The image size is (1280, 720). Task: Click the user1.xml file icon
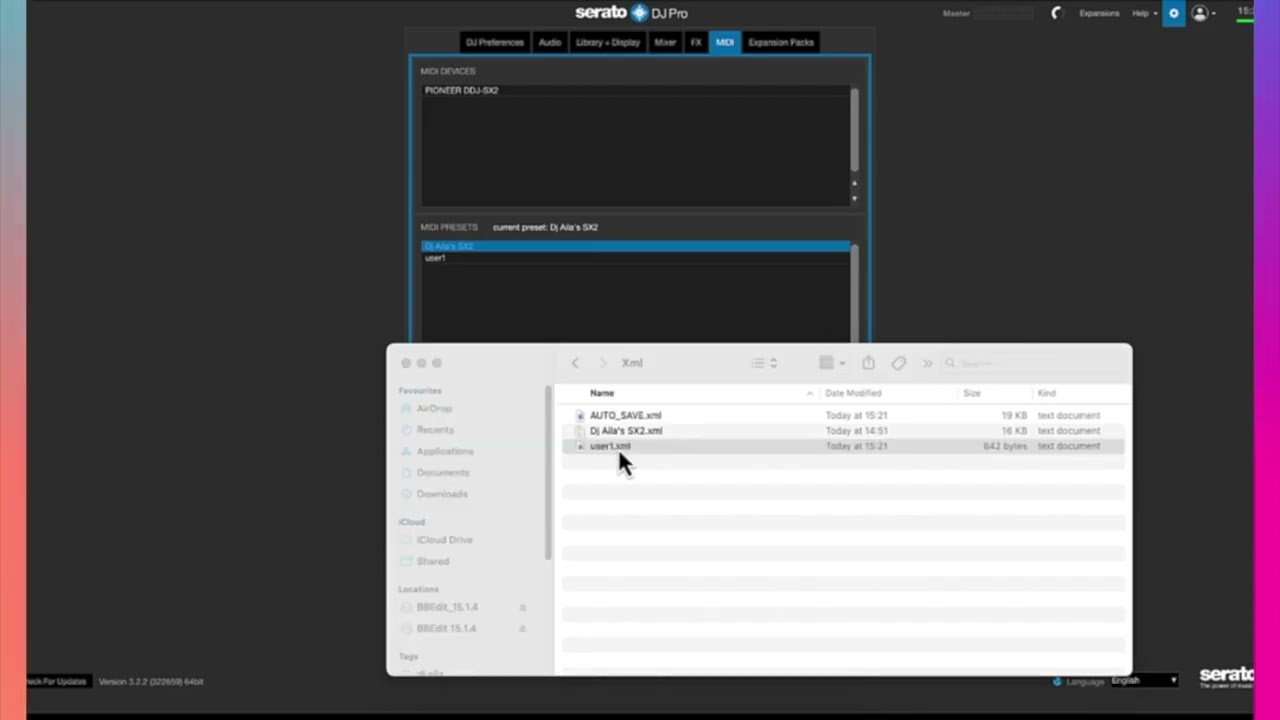click(580, 446)
